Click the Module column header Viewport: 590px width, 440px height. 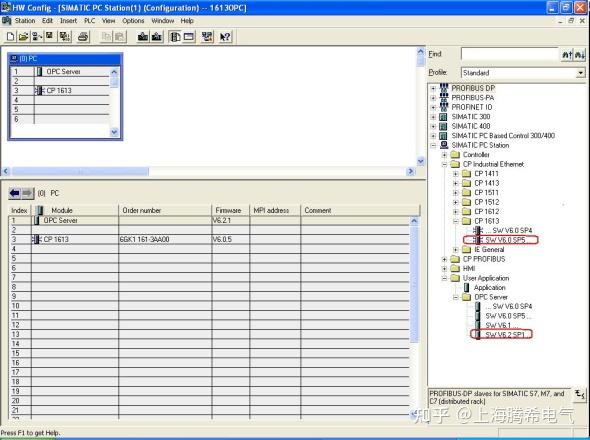click(75, 210)
